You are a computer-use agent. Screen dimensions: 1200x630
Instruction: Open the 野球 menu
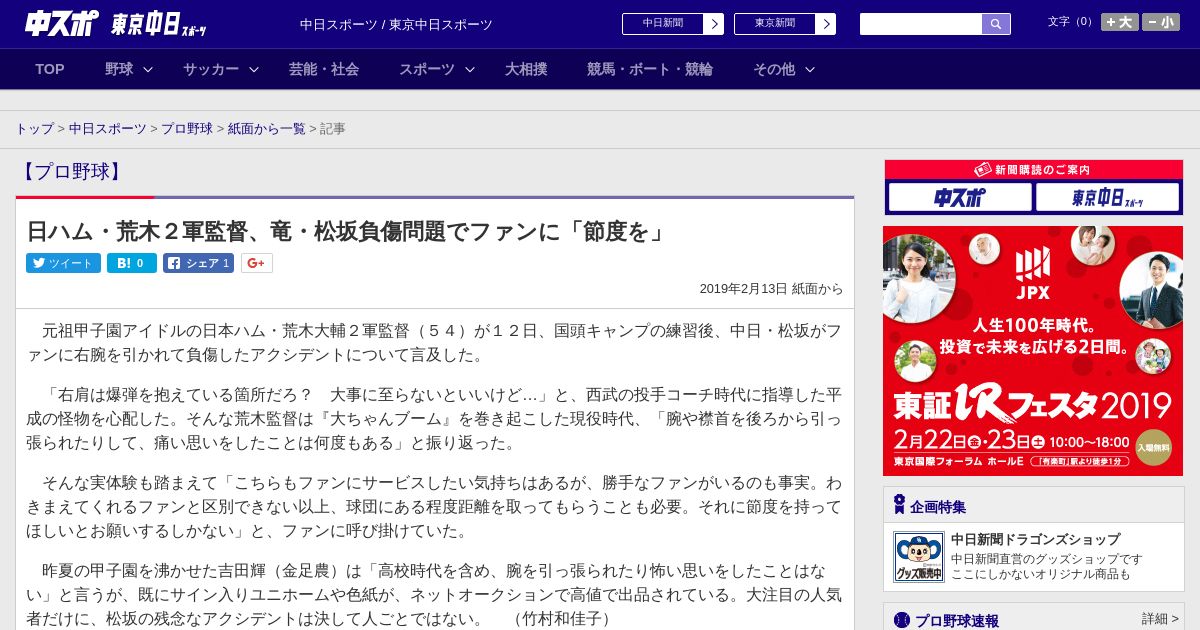click(x=119, y=69)
